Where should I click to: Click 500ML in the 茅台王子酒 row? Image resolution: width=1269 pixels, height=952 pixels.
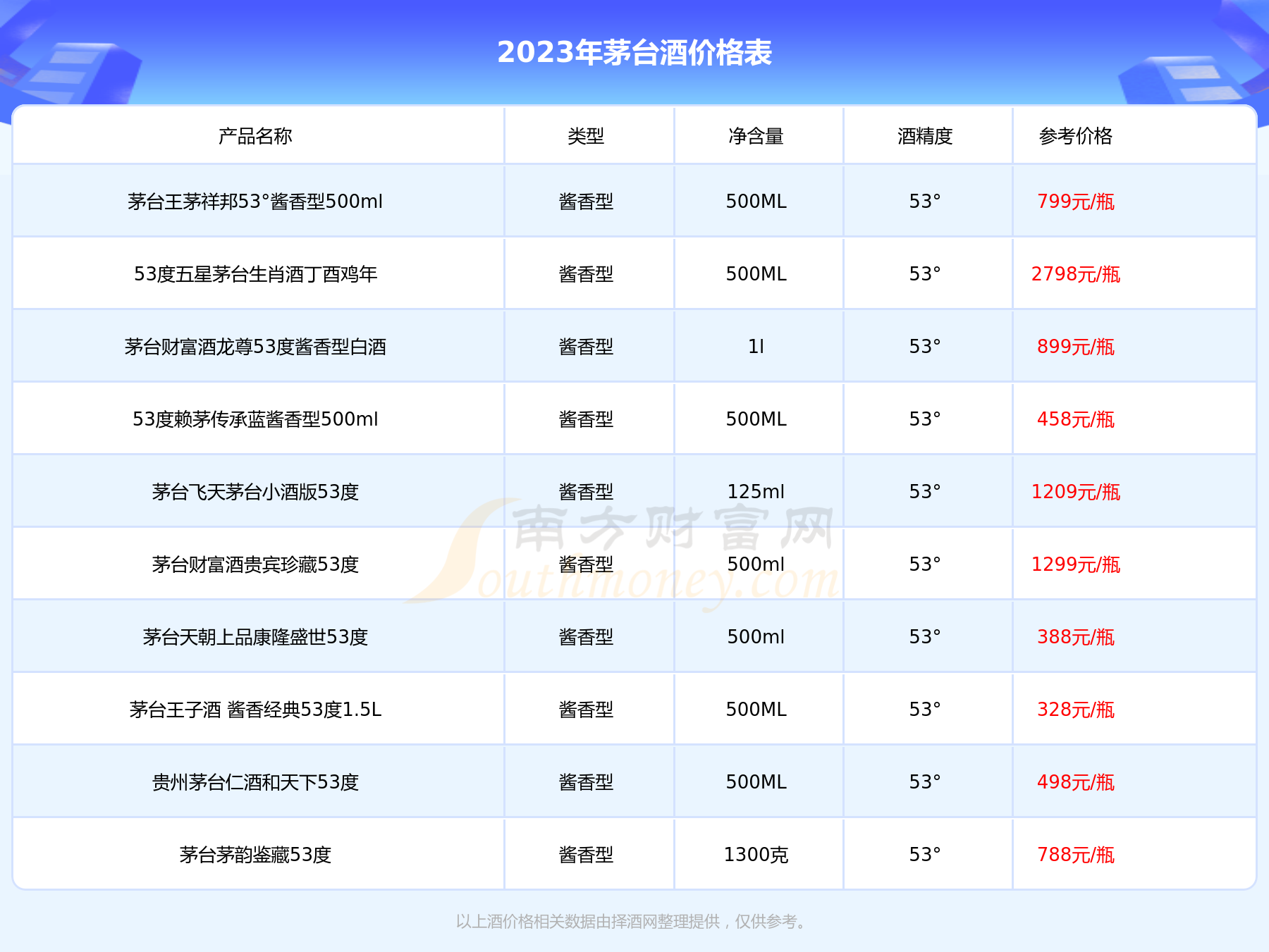756,710
